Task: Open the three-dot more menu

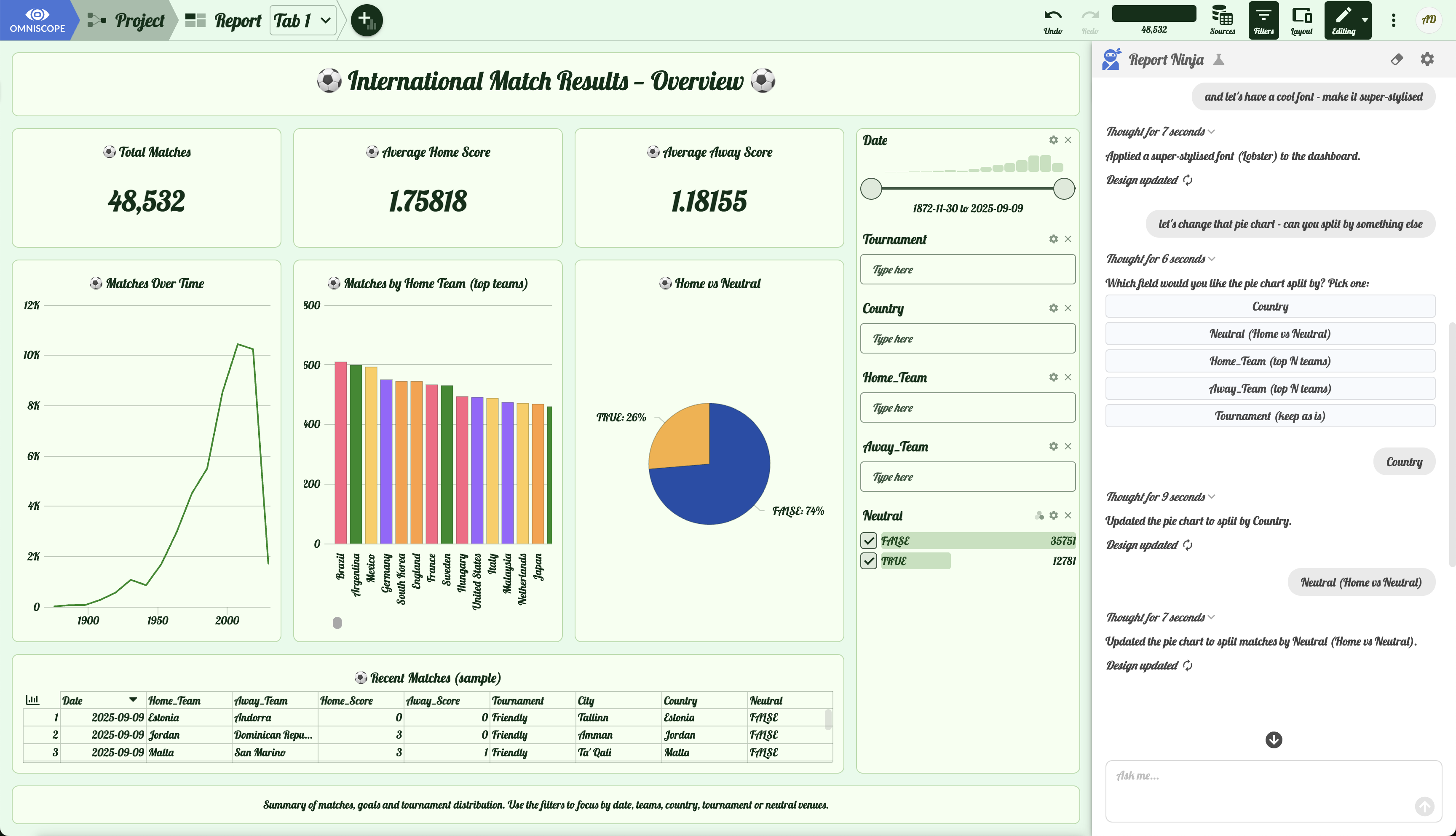Action: 1393,20
